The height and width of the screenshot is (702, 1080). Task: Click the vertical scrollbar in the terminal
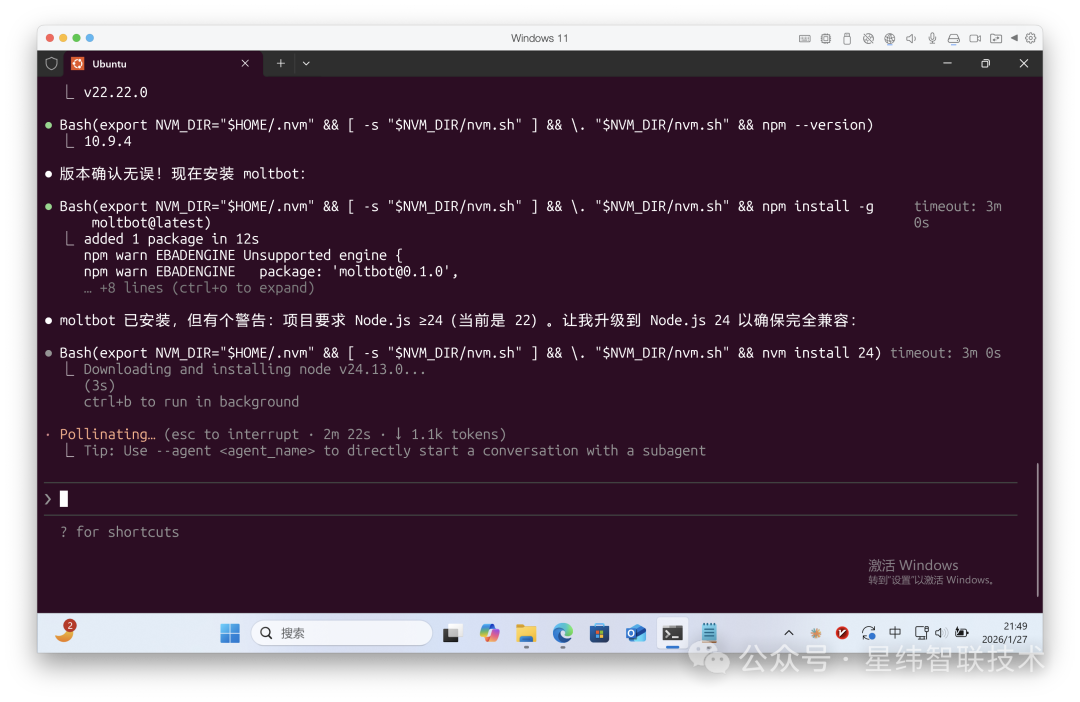[x=1037, y=528]
